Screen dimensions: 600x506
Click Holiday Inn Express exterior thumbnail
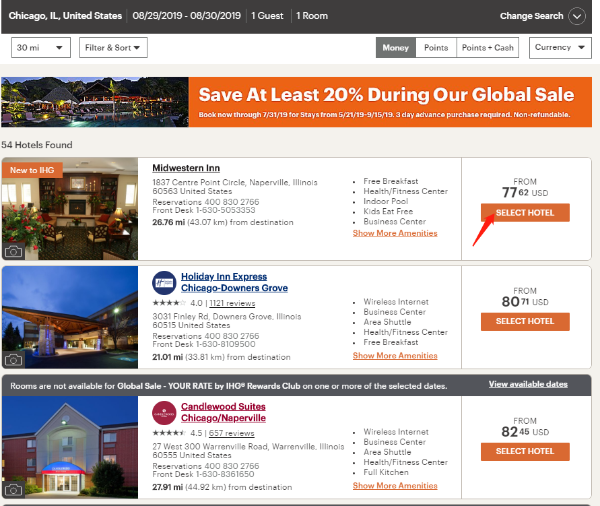tap(70, 317)
